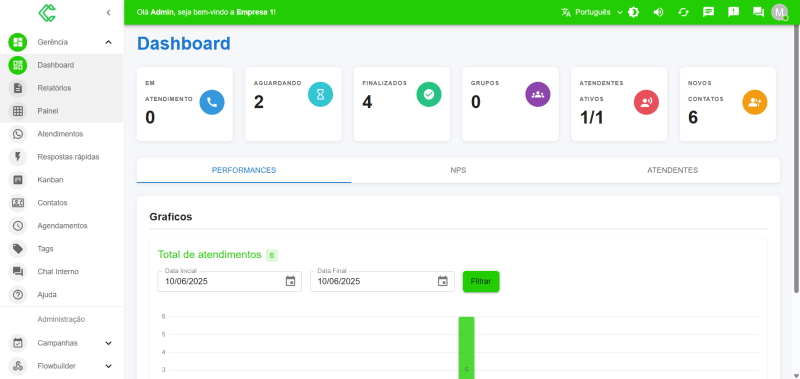
Task: Click the Contatos card icon
Action: tap(18, 203)
